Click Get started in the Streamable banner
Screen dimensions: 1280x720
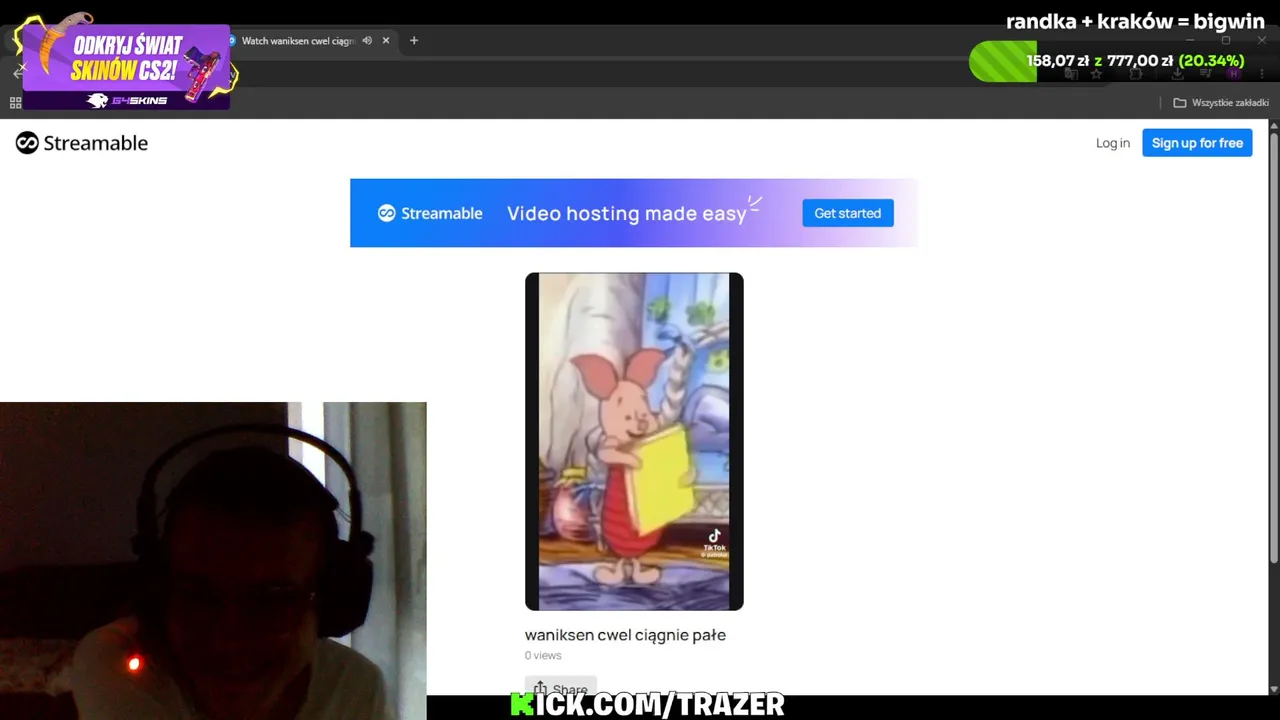[x=847, y=213]
